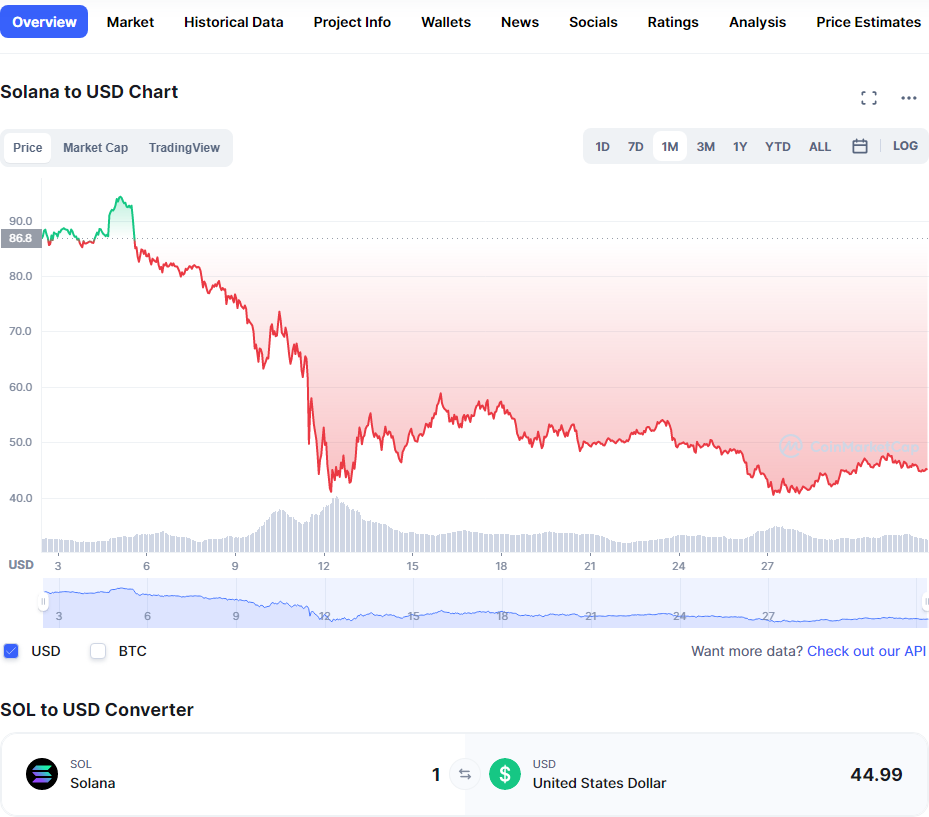Click the left range slider handle
This screenshot has width=929, height=817.
[x=43, y=602]
